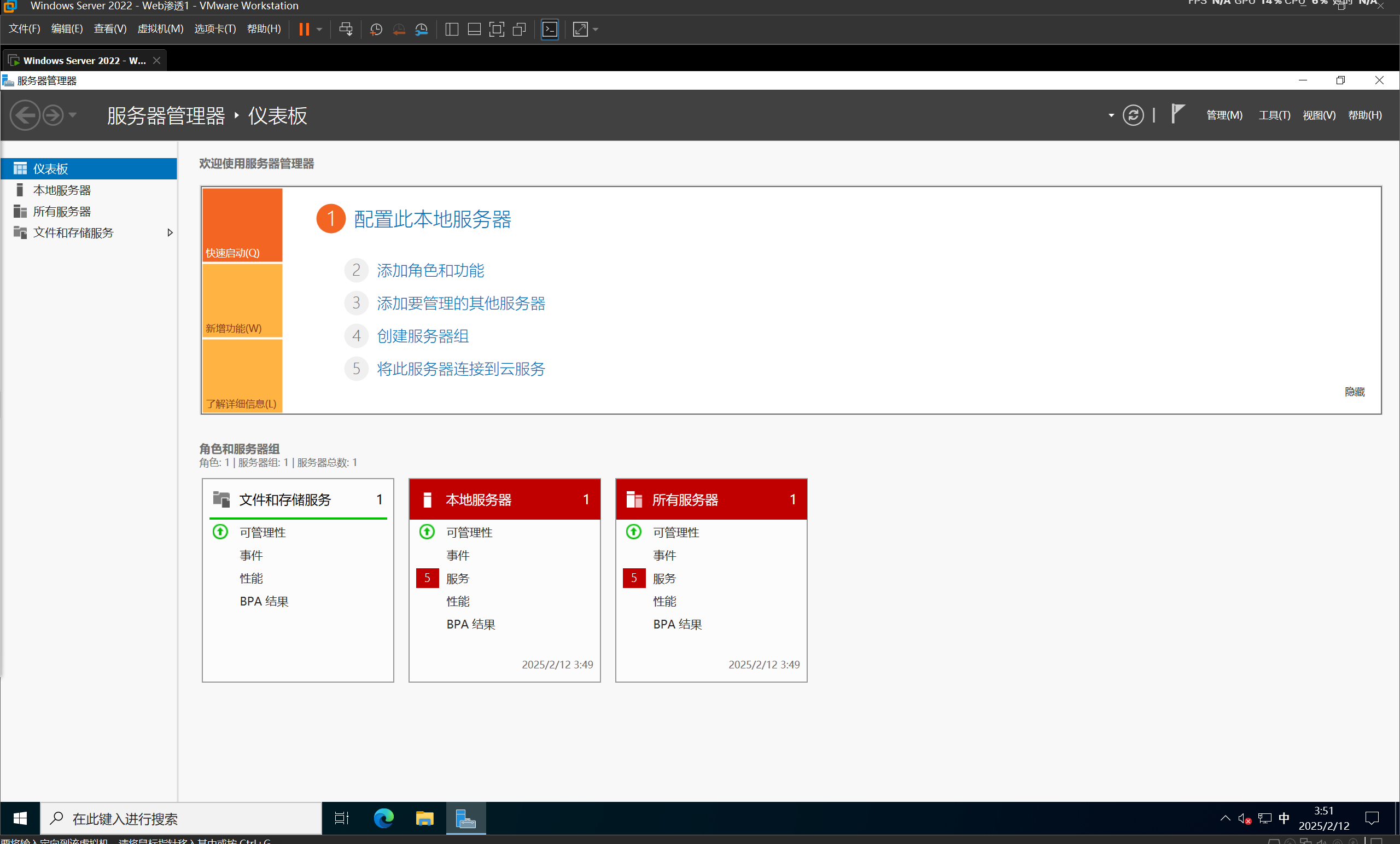Open the 添加要管理的其他服务器 link

[461, 304]
